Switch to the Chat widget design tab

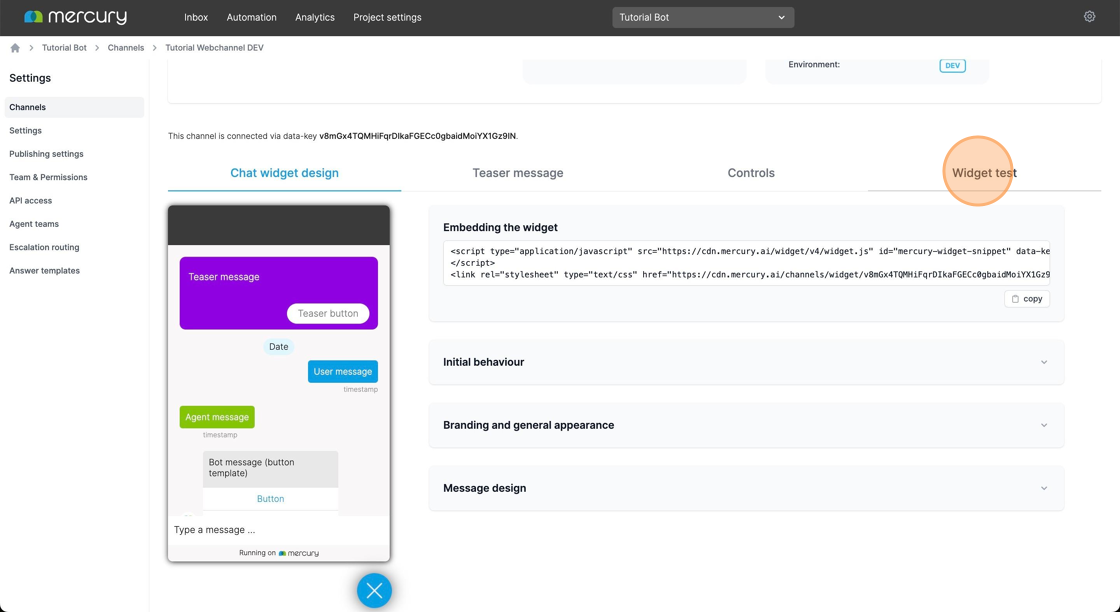(284, 173)
